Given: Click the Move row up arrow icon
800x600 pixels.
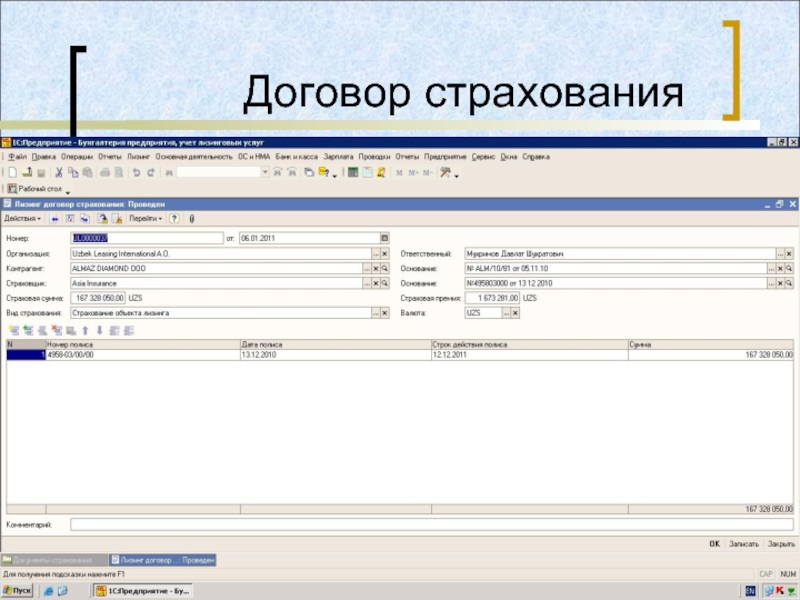Looking at the screenshot, I should 85,331.
